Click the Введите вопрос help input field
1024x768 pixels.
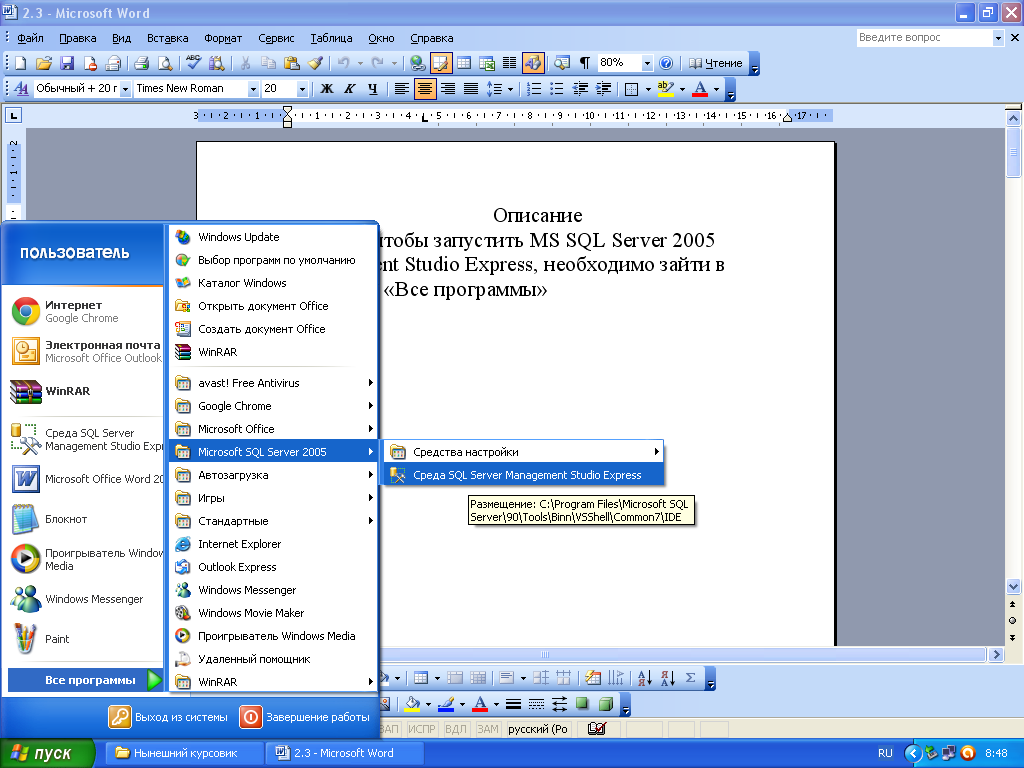point(923,38)
